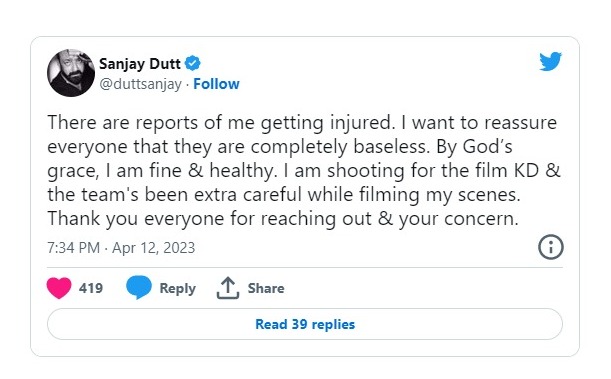Click the share upload arrow icon

(228, 288)
